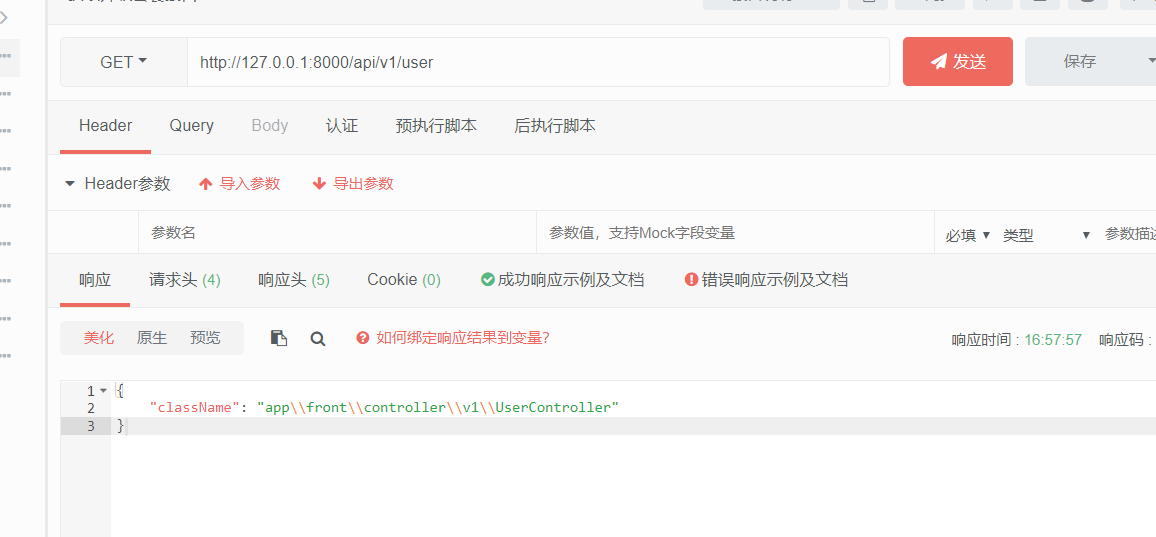
Task: Click the 导入参数 link
Action: 240,184
